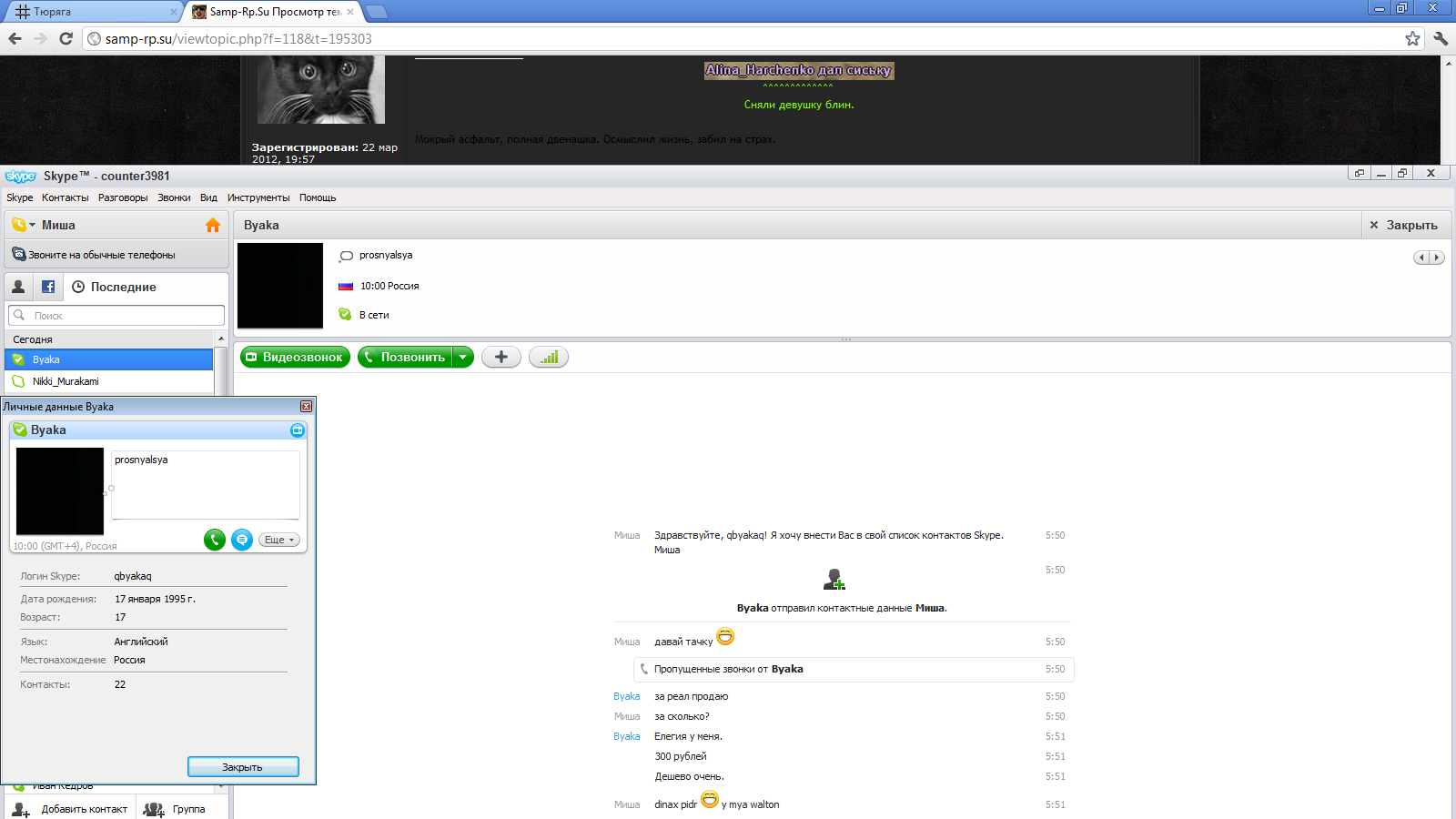Click the status icon beside Byaka in recent list
This screenshot has height=819, width=1456.
point(18,359)
